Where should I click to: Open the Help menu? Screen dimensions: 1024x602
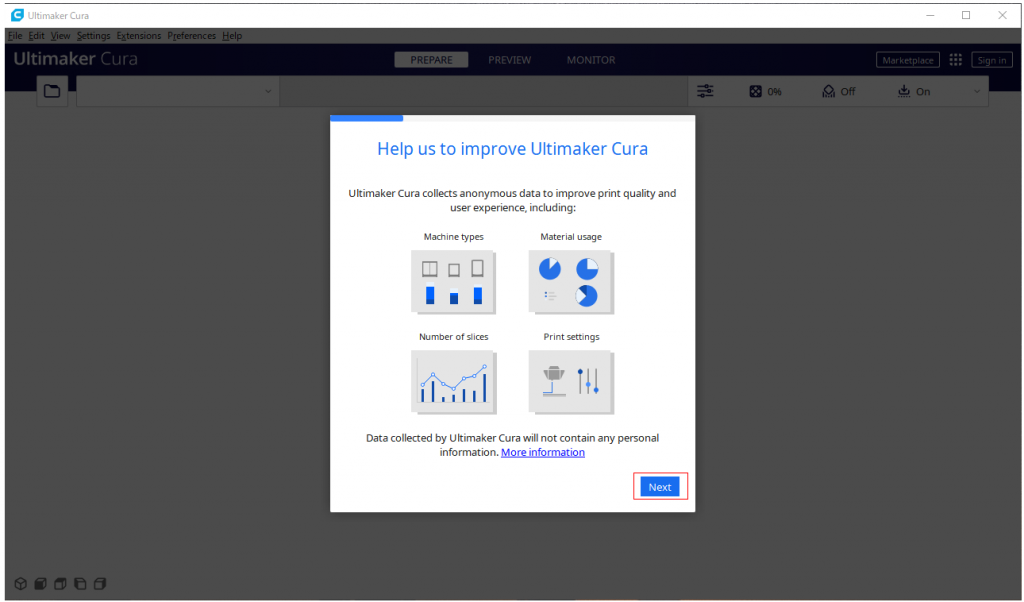coord(232,36)
